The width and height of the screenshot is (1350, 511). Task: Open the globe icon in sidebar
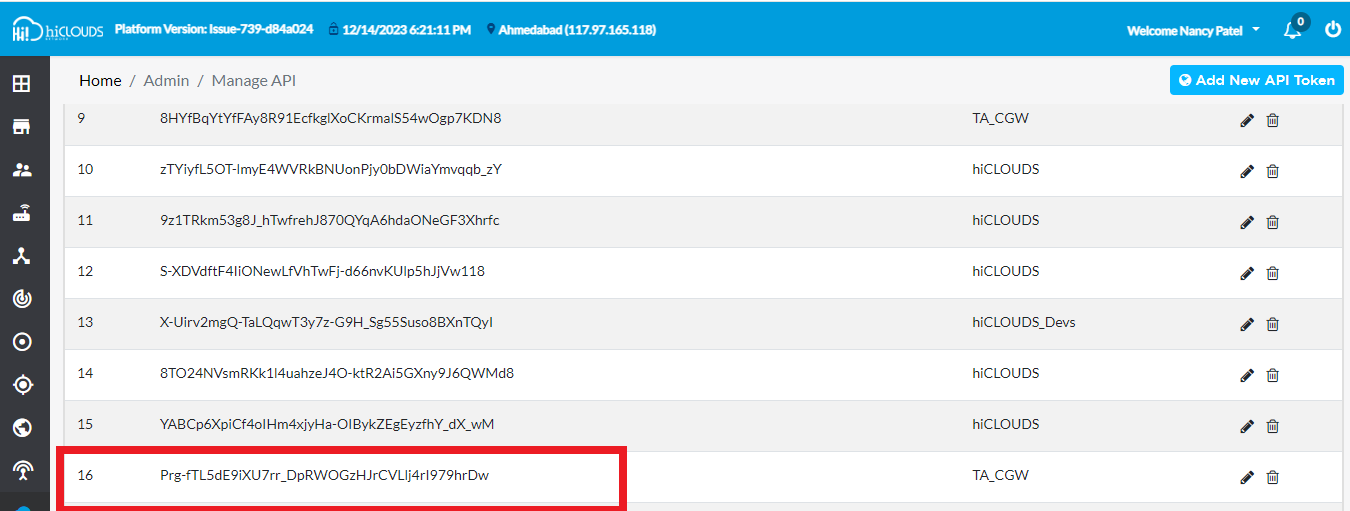(x=21, y=428)
